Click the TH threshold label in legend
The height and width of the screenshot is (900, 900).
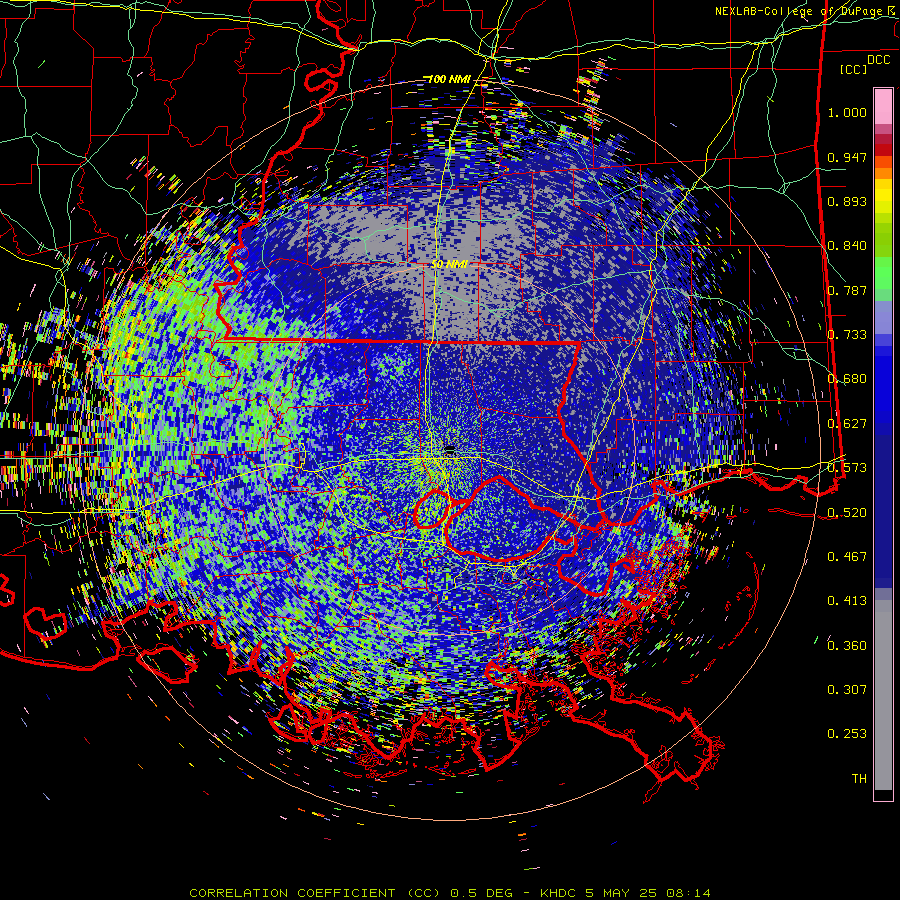coord(859,779)
